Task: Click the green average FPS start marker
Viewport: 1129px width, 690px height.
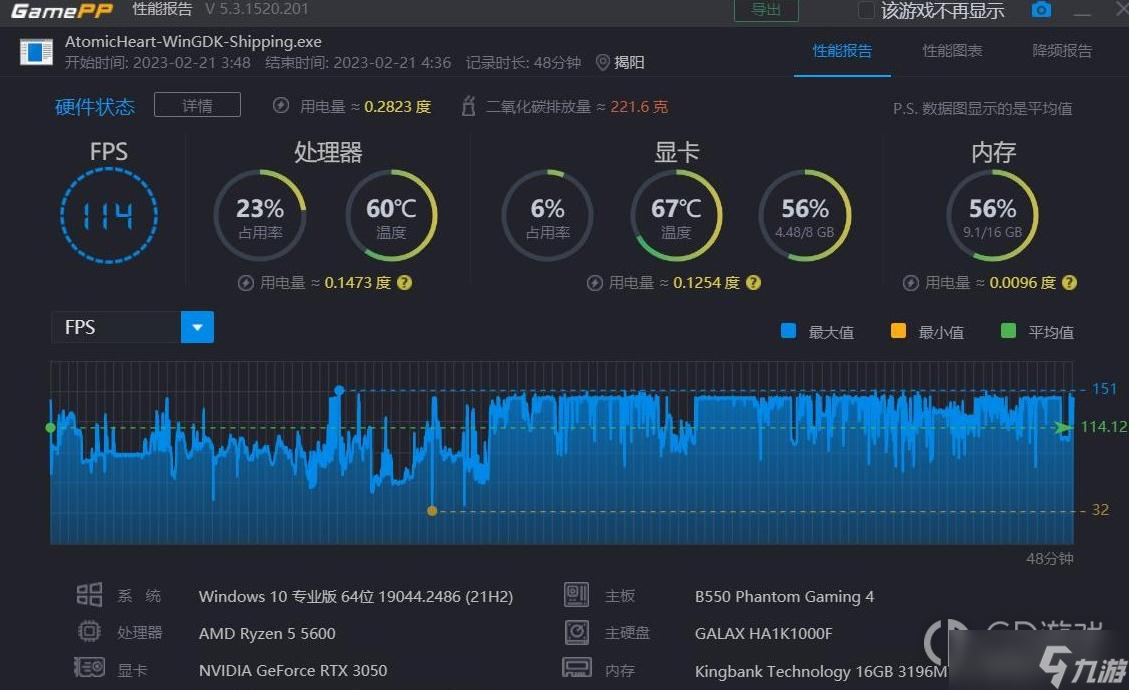Action: (x=50, y=428)
